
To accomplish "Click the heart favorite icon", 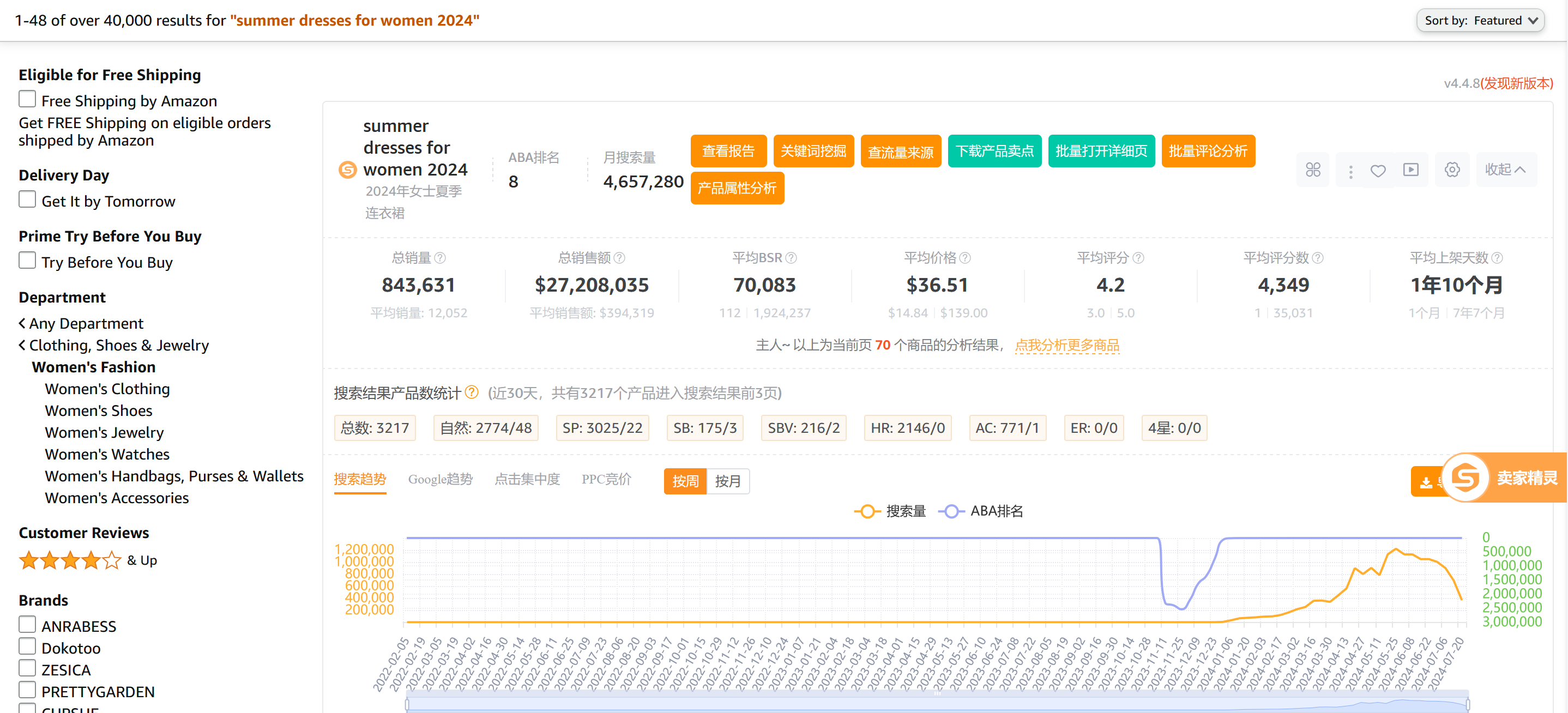I will 1378,170.
